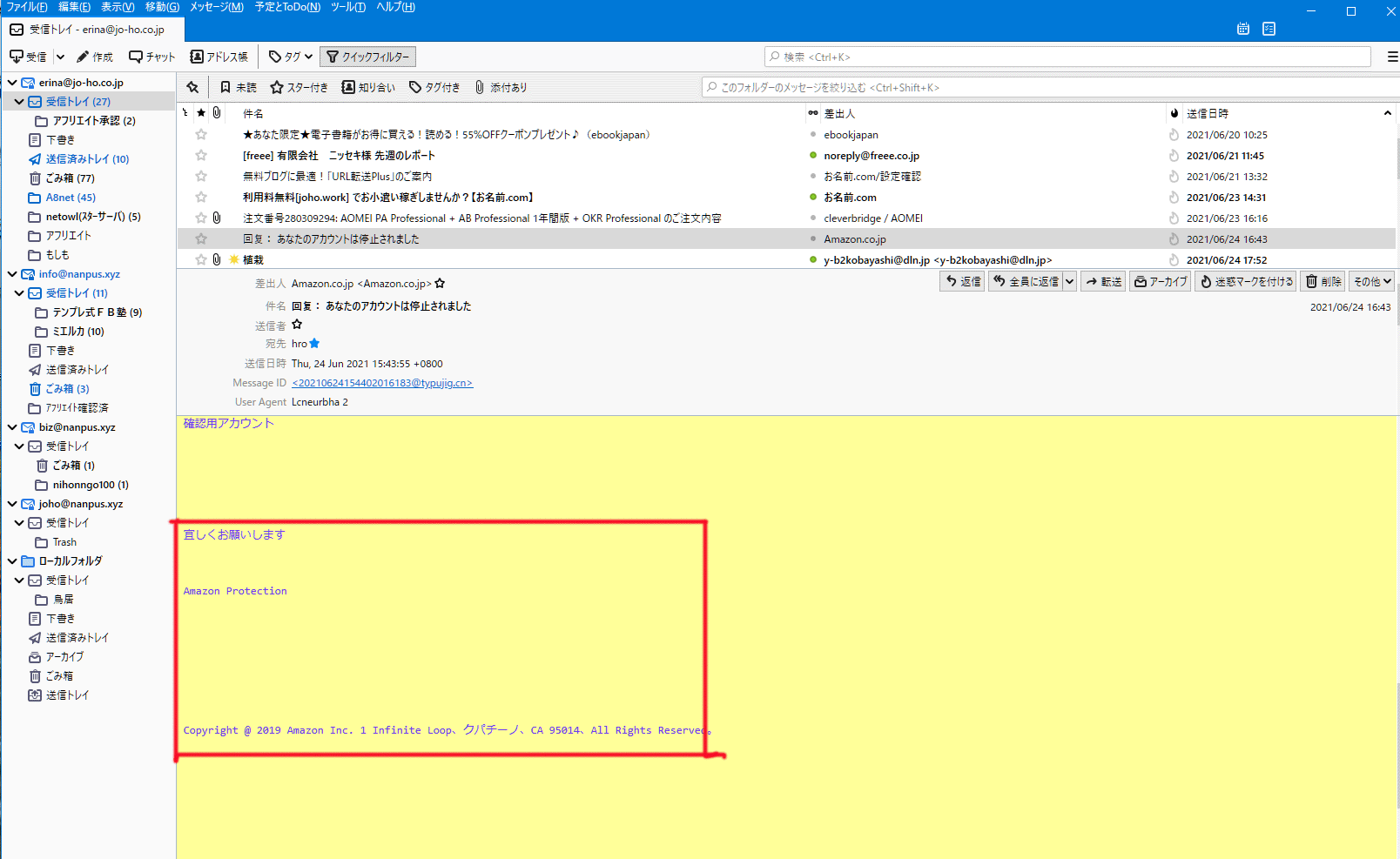Open the アドレス帳 address book
1400x859 pixels.
coord(219,57)
